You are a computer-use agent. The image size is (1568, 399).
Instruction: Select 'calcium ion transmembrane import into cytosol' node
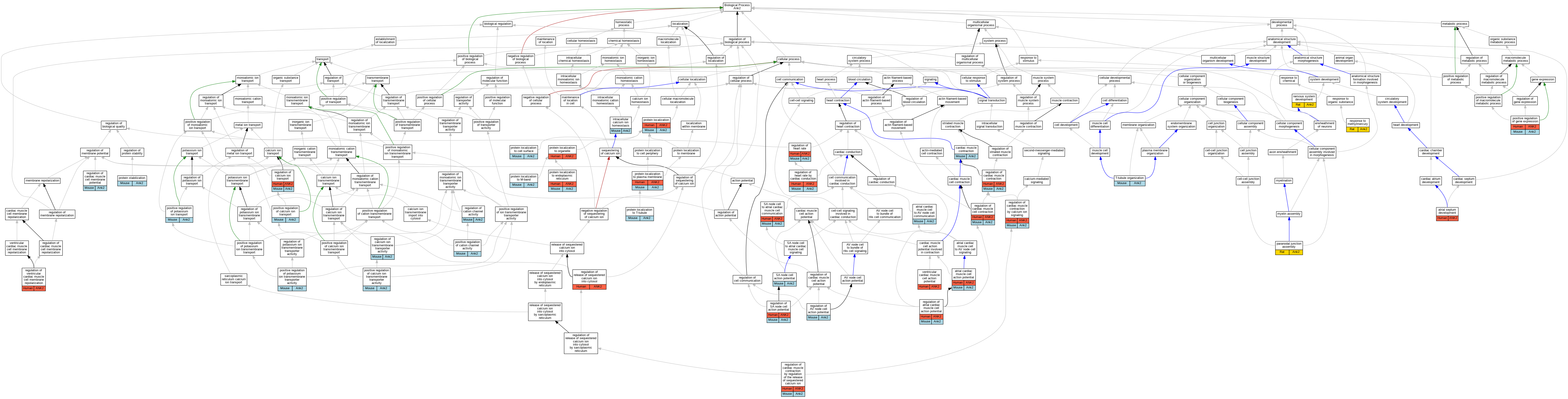click(x=416, y=214)
